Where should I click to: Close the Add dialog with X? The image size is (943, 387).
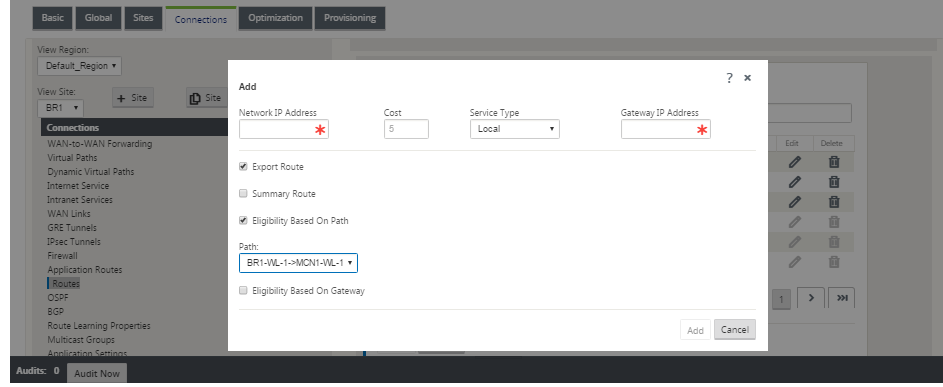tap(748, 78)
